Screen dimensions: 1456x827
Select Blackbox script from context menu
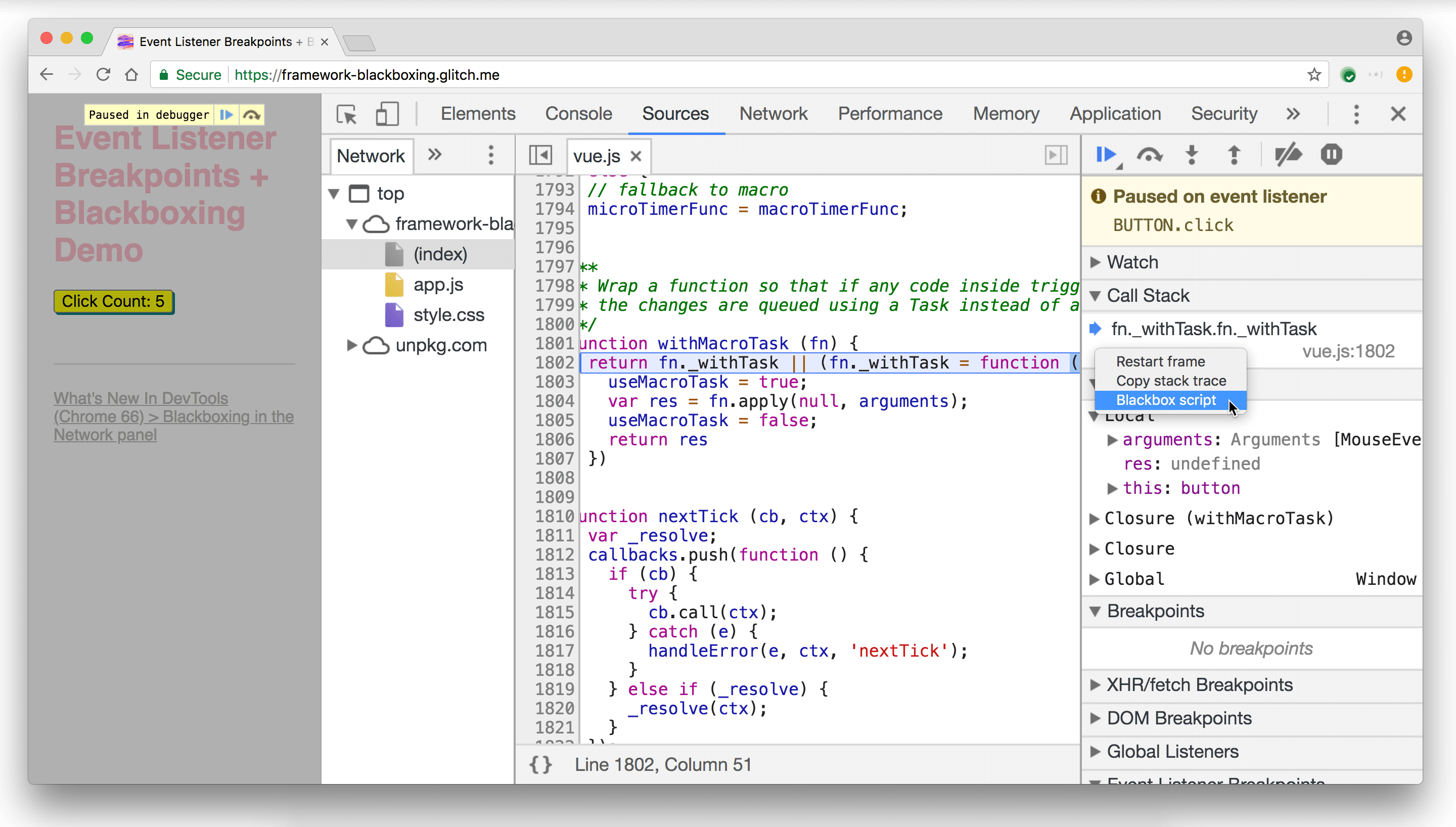pos(1166,400)
